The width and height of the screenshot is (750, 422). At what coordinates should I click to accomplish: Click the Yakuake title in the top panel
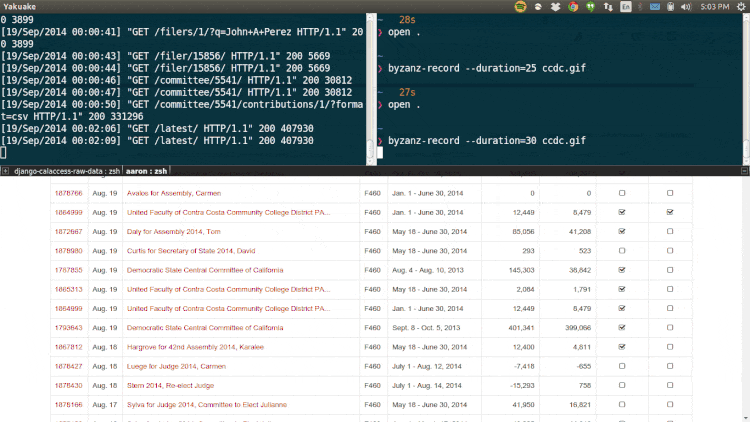pyautogui.click(x=19, y=7)
